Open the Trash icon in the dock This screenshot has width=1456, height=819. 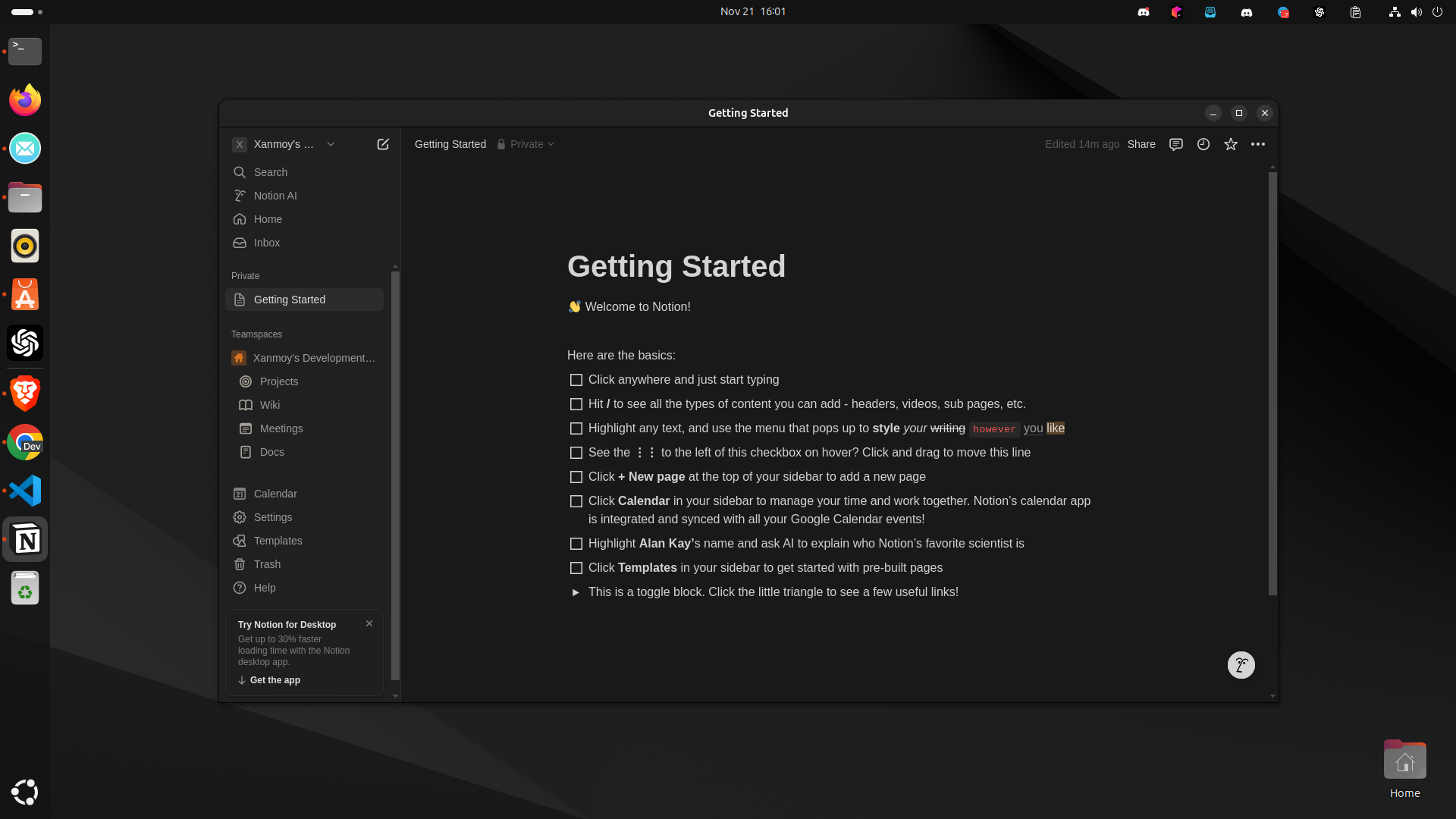pyautogui.click(x=25, y=588)
